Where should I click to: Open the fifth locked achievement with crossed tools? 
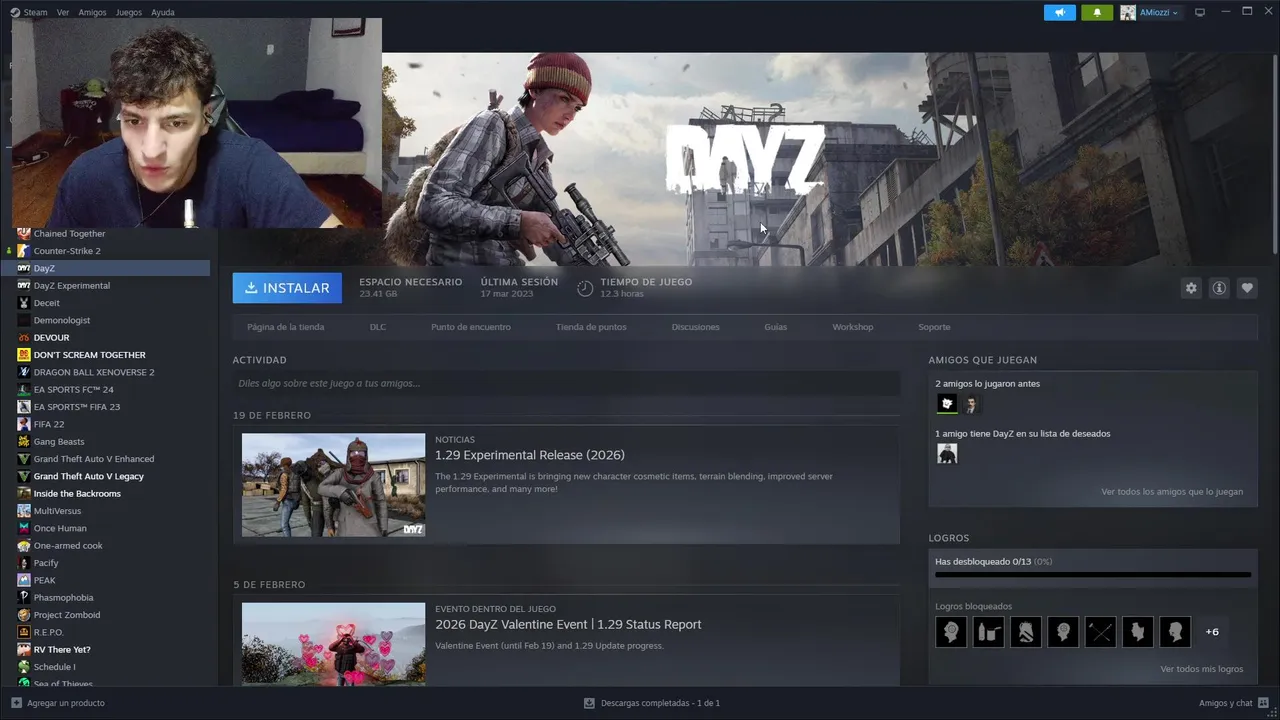coord(1100,632)
